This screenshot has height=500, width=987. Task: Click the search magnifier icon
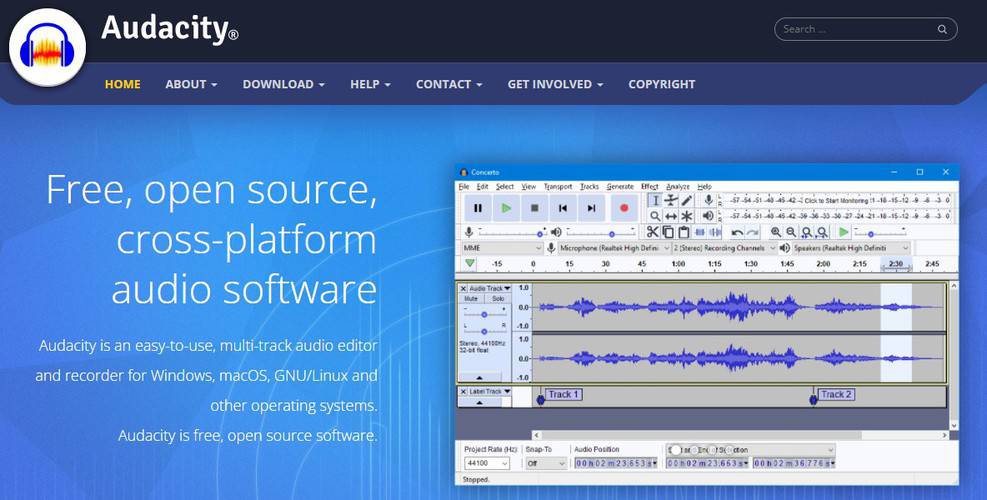pos(942,29)
